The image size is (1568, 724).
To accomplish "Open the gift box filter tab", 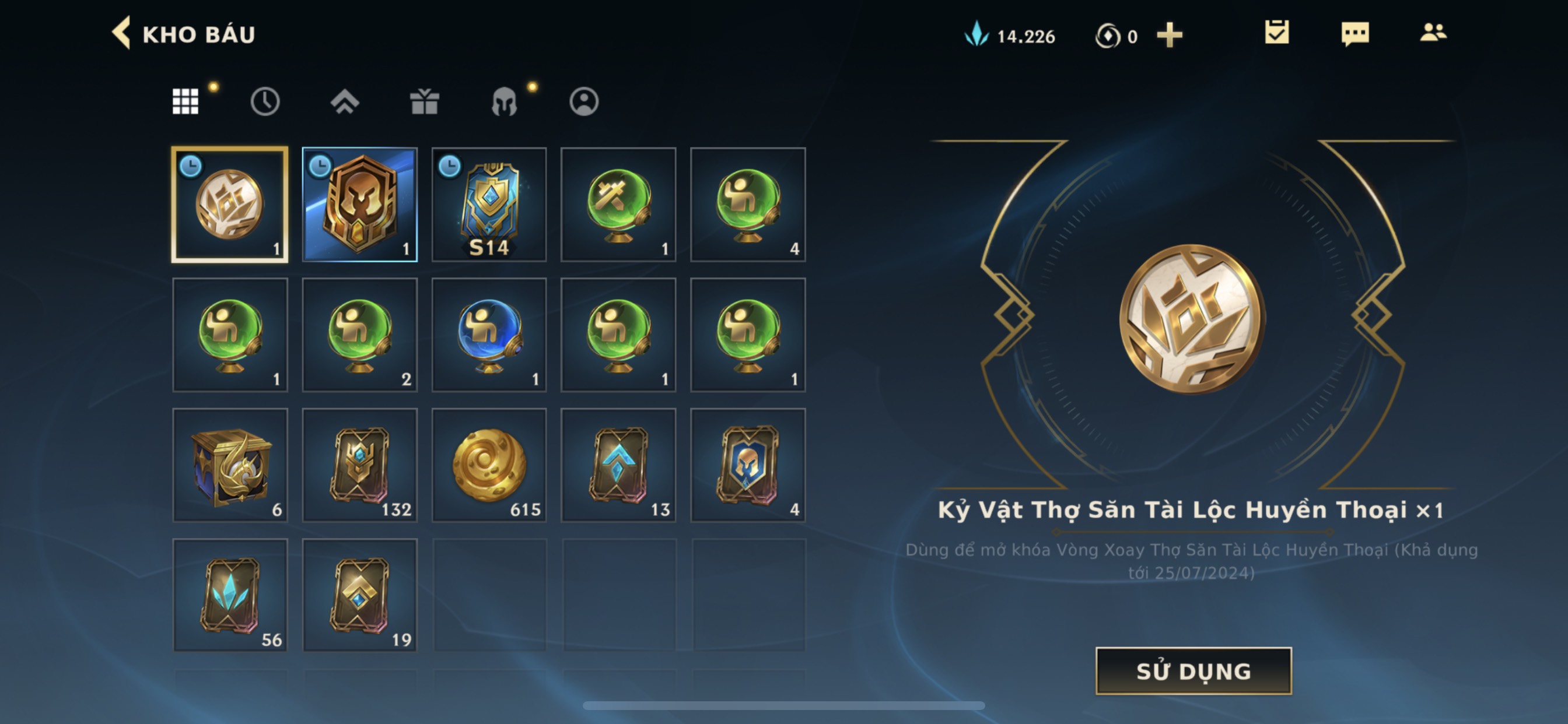I will tap(424, 101).
